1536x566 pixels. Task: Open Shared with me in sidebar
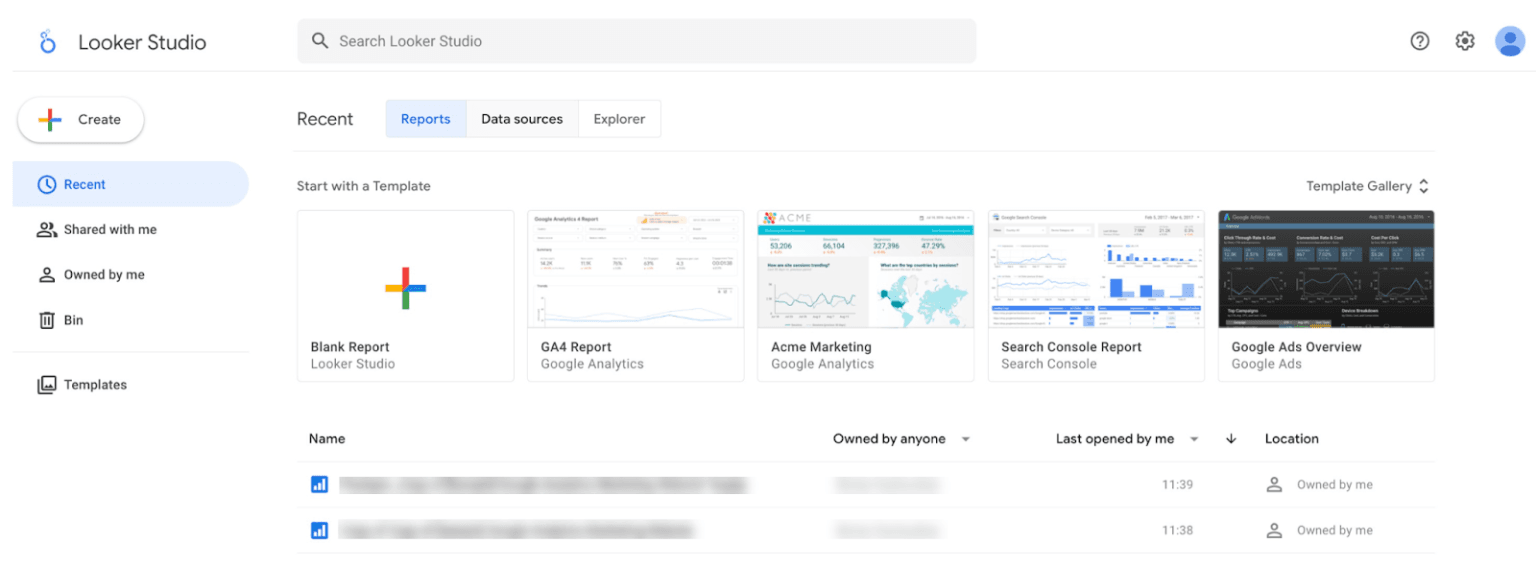(x=110, y=229)
